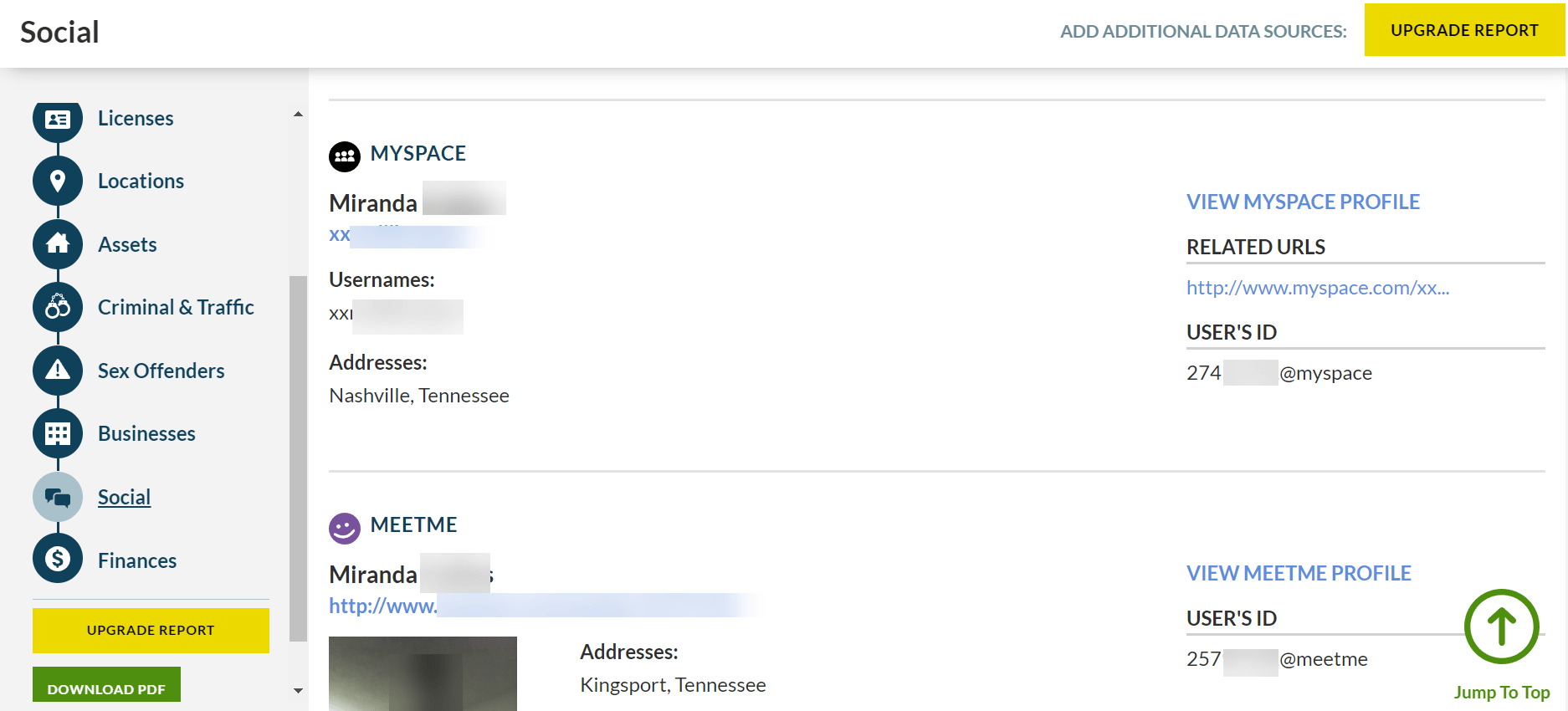1568x711 pixels.
Task: Open the Locations map pin icon
Action: click(x=58, y=181)
